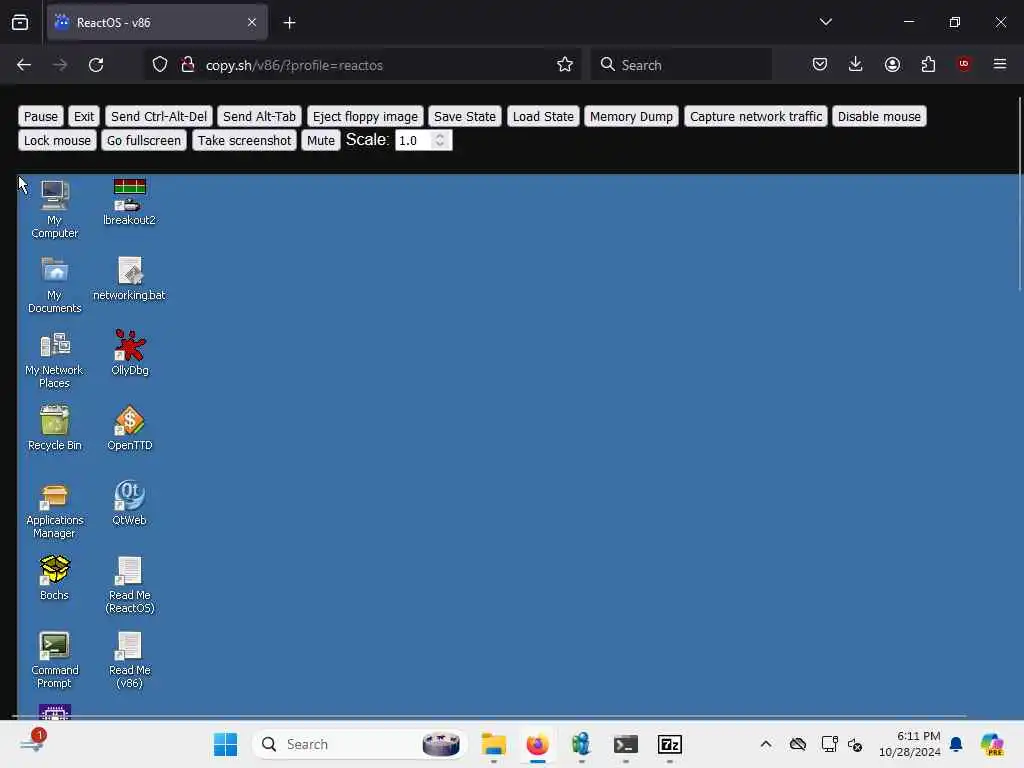Click the Exit button
This screenshot has width=1024, height=768.
pyautogui.click(x=84, y=116)
